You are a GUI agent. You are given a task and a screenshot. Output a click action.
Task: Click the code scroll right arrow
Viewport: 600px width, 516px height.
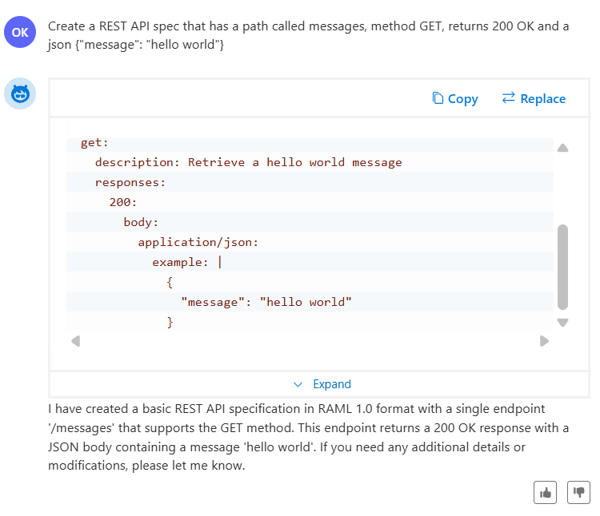coord(544,341)
